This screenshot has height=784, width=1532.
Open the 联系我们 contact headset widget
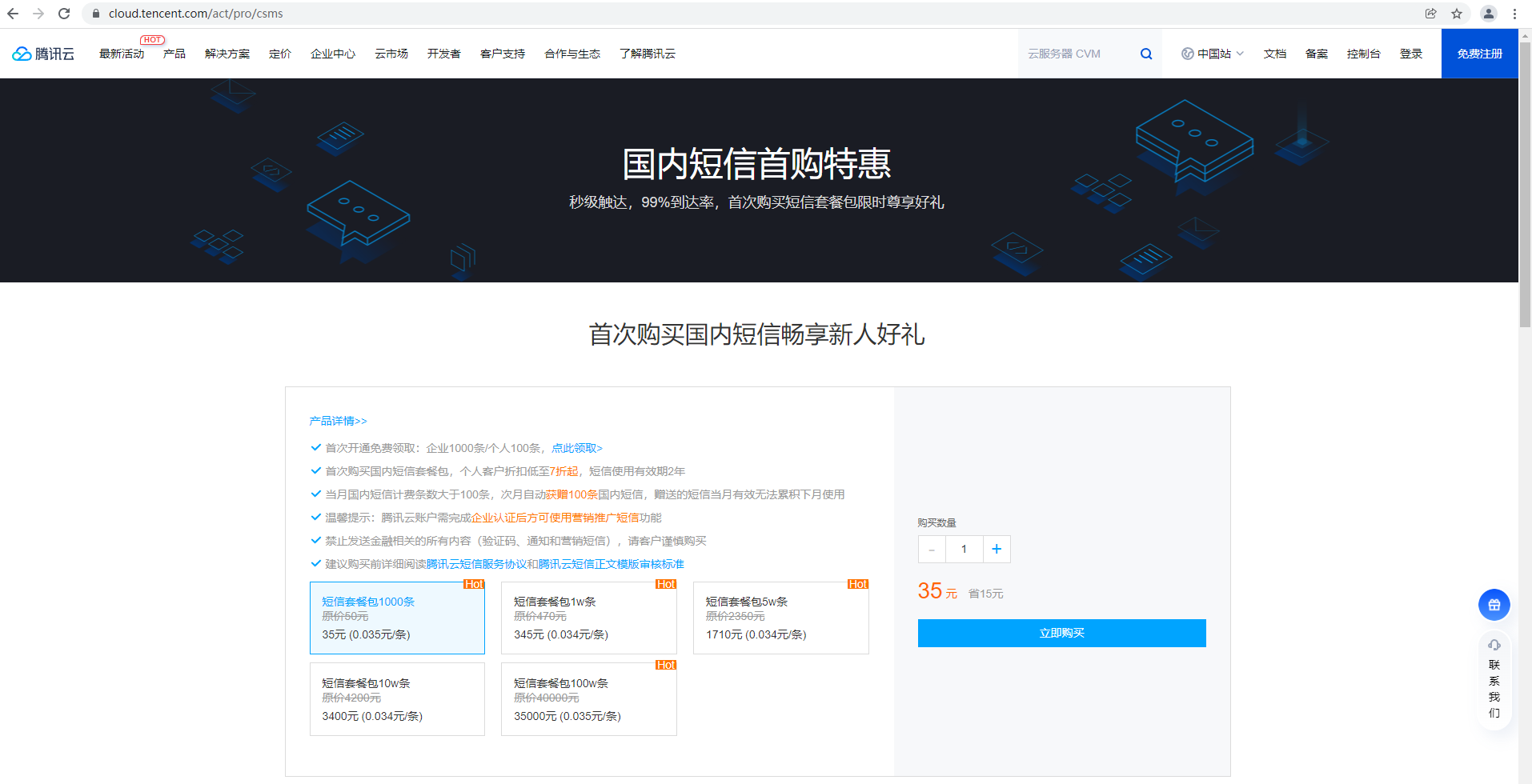click(x=1494, y=679)
